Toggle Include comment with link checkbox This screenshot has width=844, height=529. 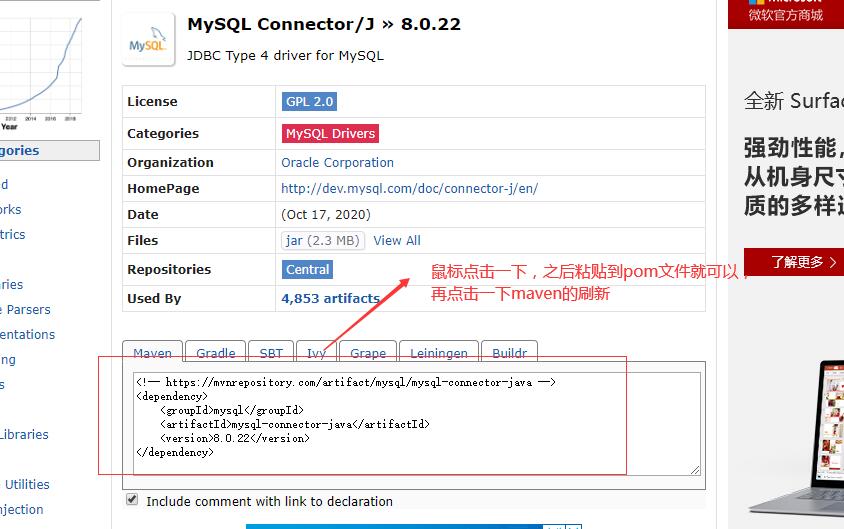[x=132, y=500]
